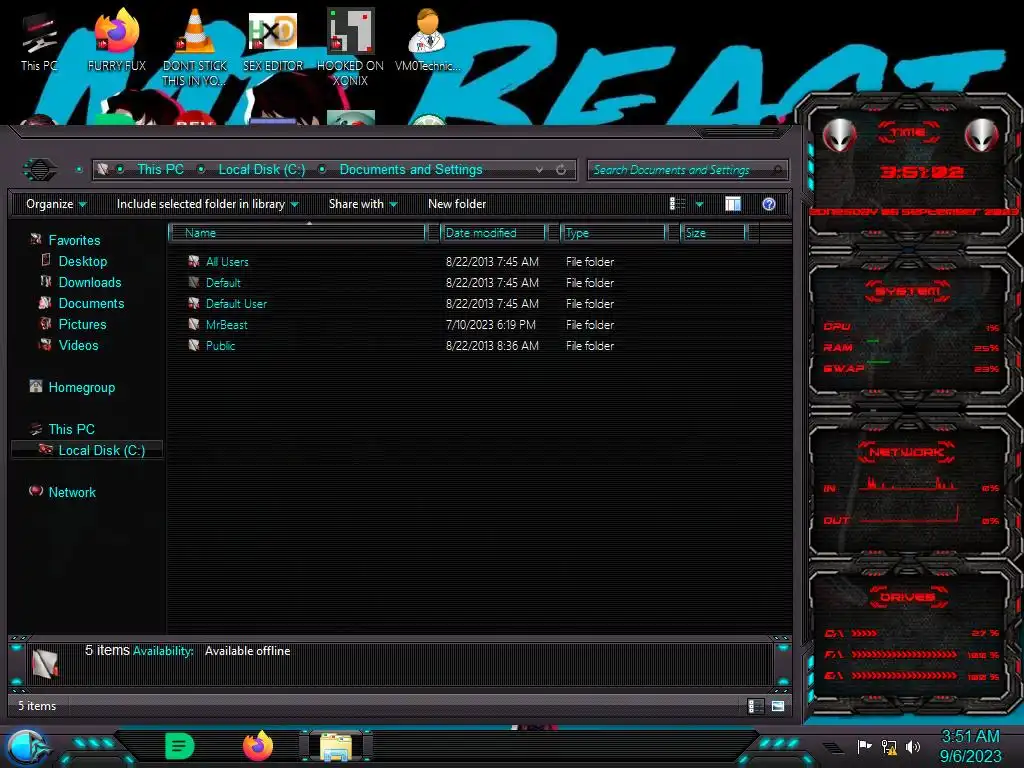Open volume speaker tray icon
This screenshot has width=1024, height=768.
tap(913, 746)
